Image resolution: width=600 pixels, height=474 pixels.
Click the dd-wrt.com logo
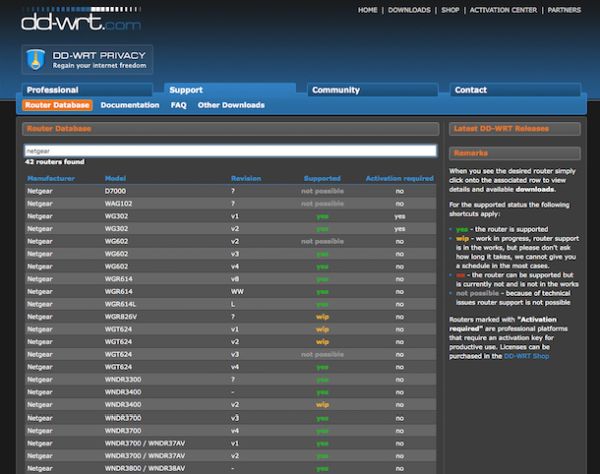pyautogui.click(x=81, y=19)
